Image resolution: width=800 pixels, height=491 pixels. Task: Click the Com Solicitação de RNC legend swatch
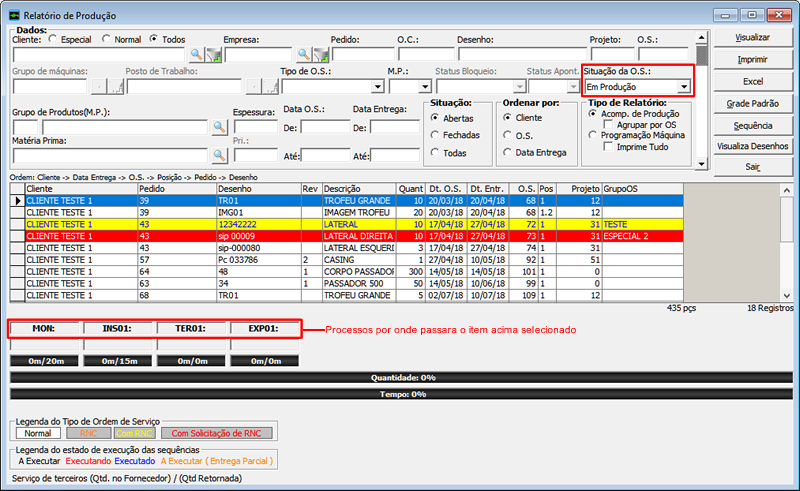tap(216, 433)
